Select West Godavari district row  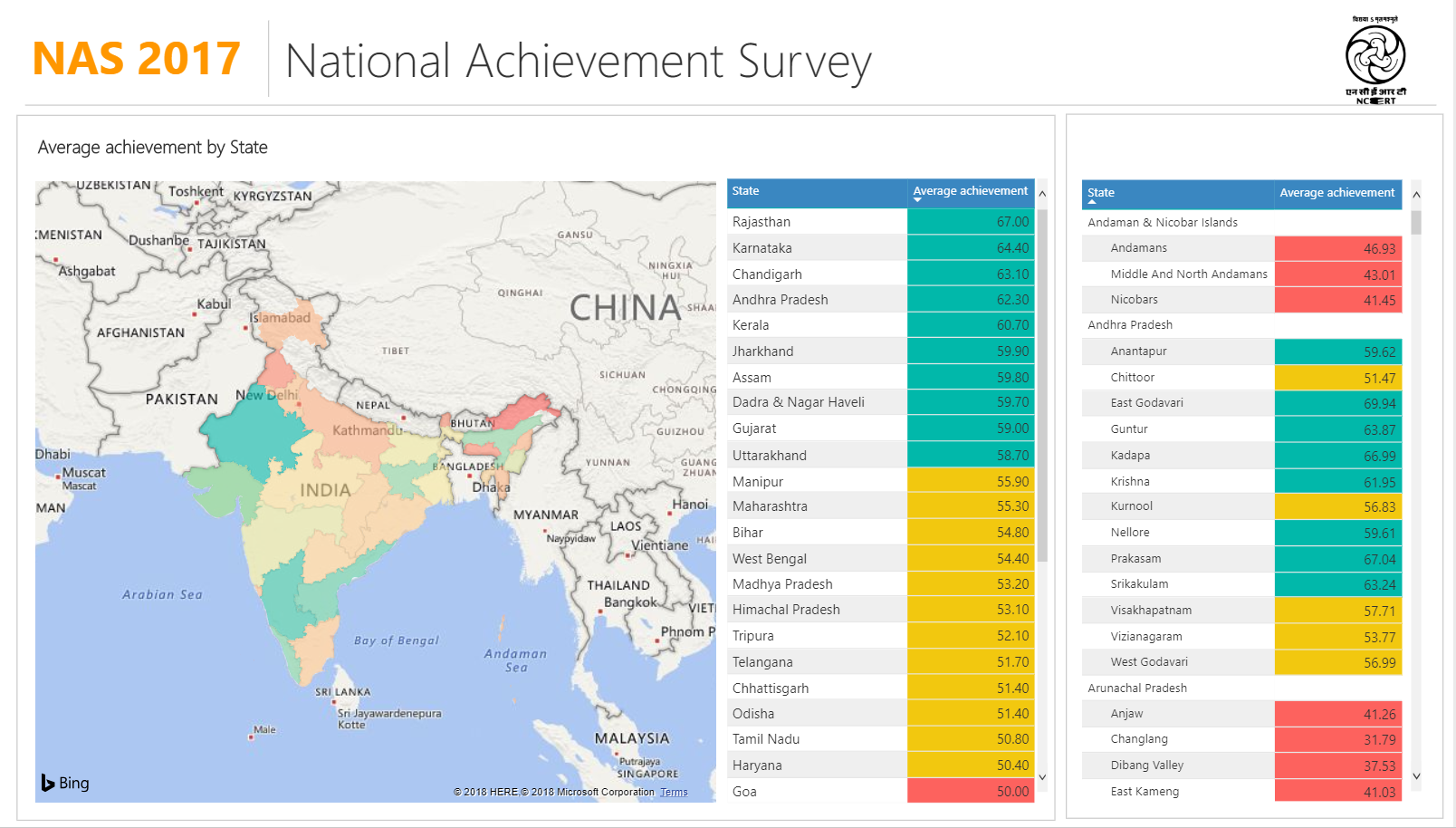[x=1242, y=662]
